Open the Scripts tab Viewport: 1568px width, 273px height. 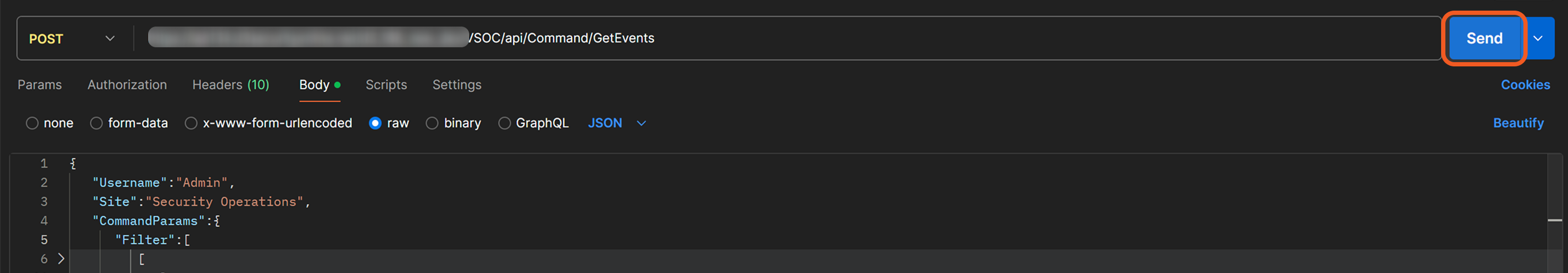386,84
